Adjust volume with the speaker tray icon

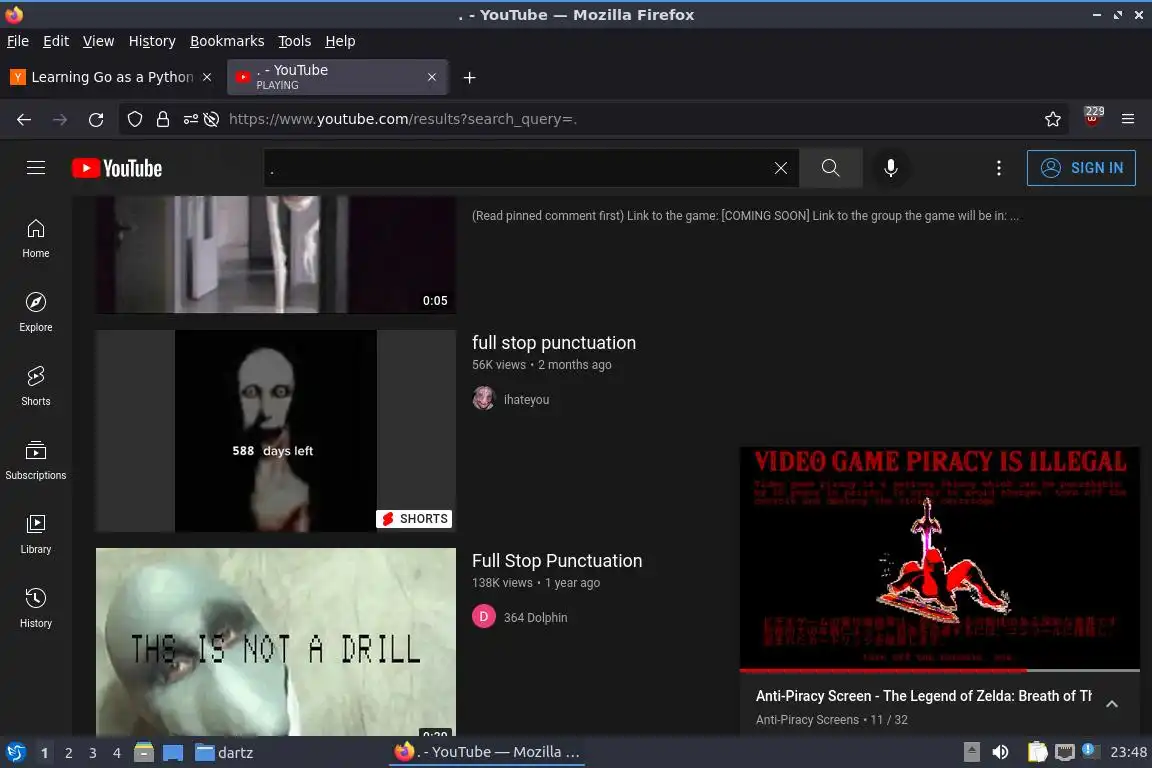point(1000,752)
